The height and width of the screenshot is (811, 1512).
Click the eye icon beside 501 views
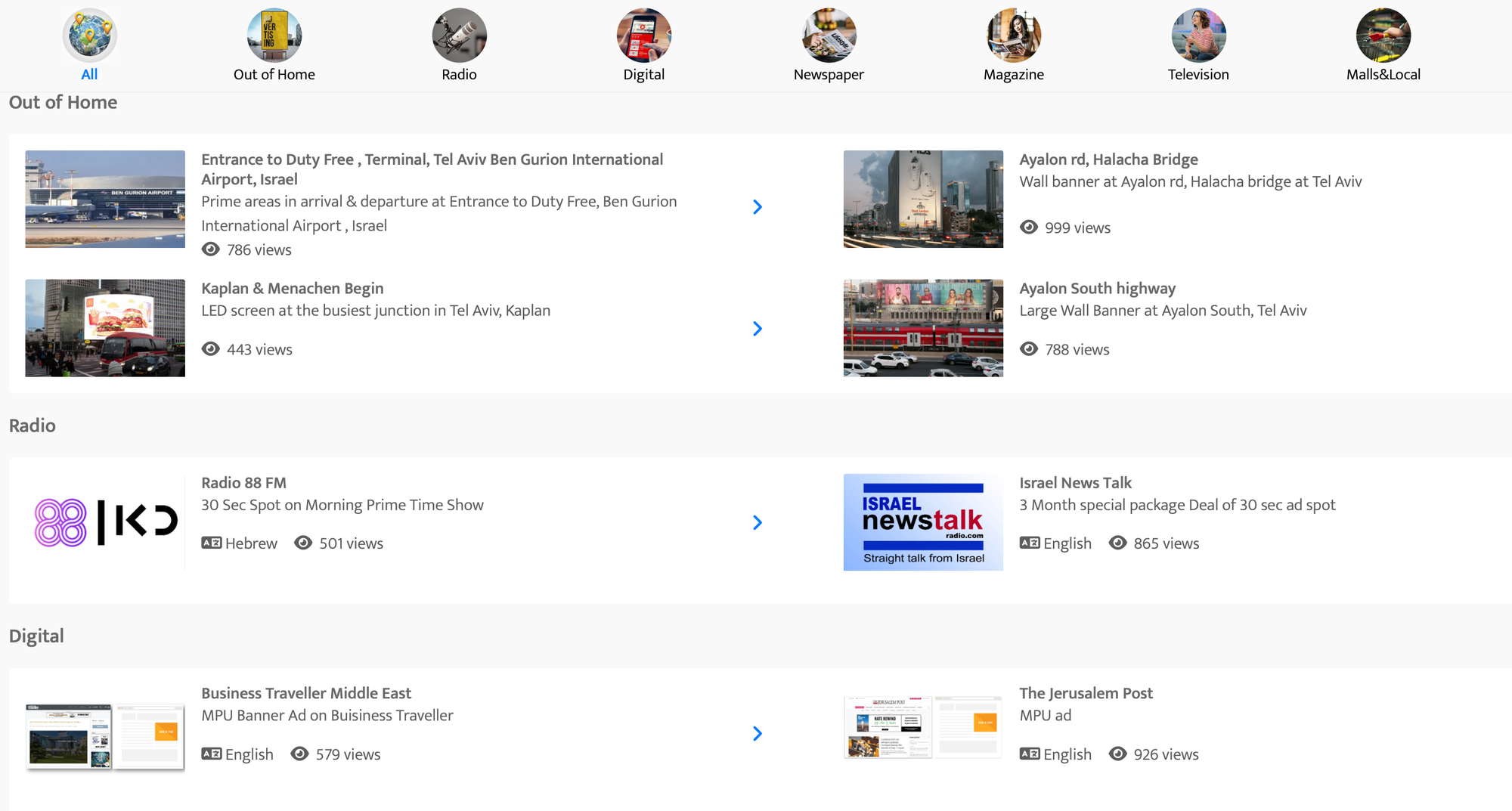tap(303, 543)
